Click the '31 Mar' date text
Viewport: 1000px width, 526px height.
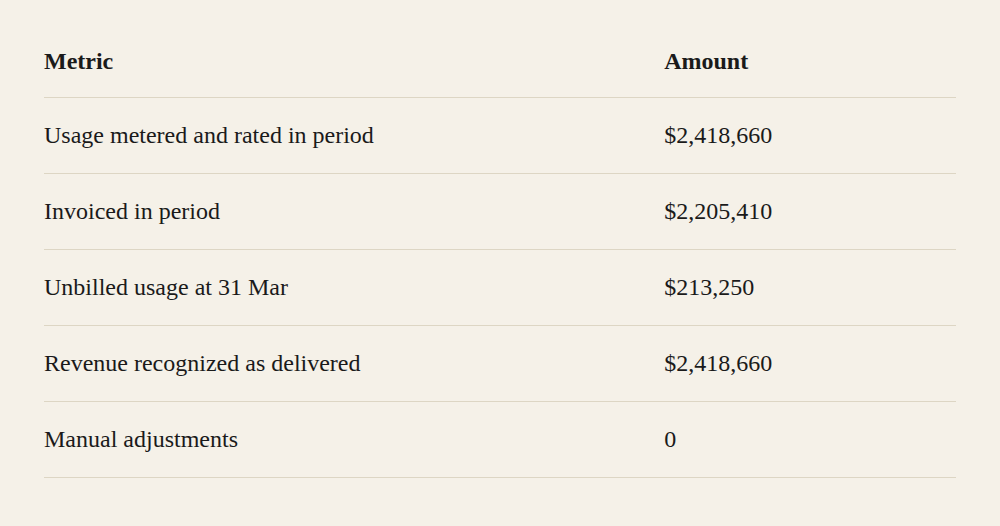click(253, 288)
